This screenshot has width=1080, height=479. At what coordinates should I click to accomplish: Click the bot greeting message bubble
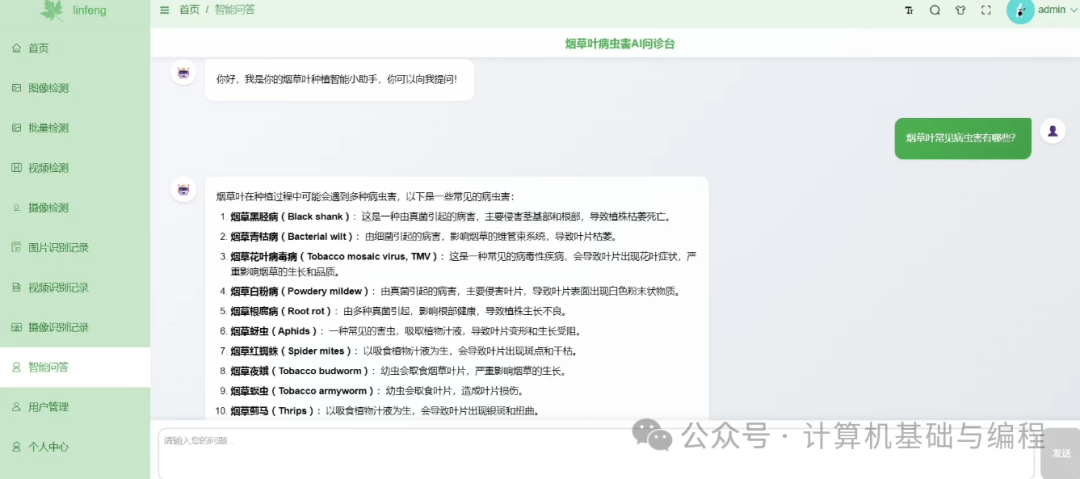(x=340, y=80)
